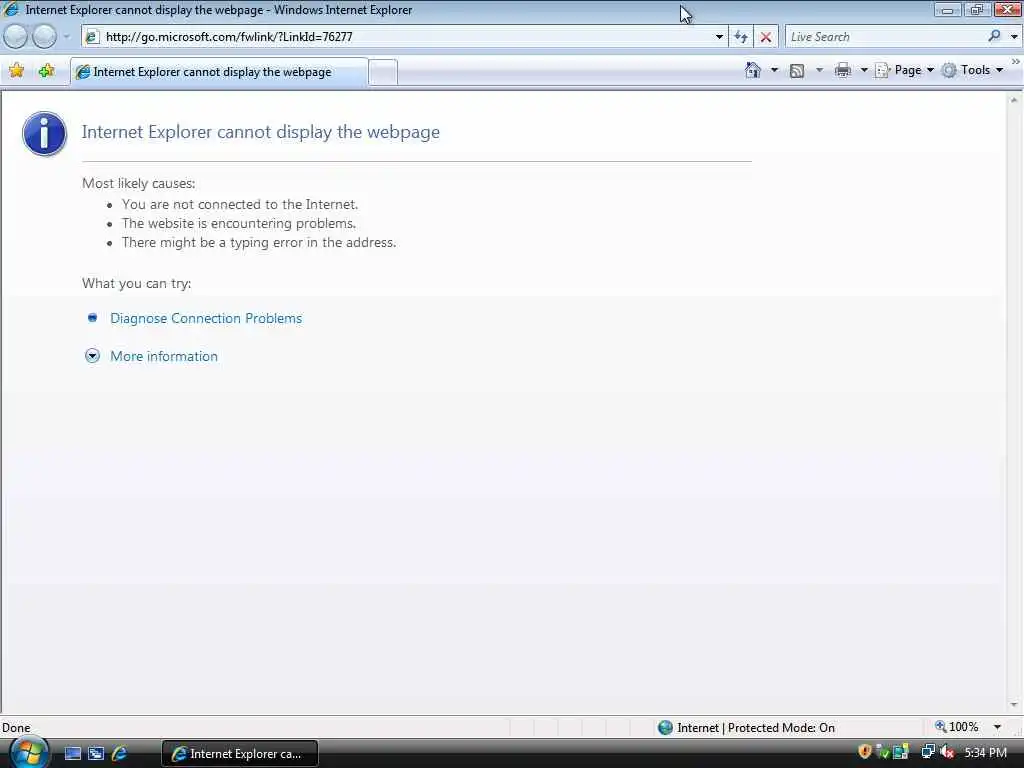Click the Refresh button
This screenshot has width=1024, height=768.
(x=741, y=37)
